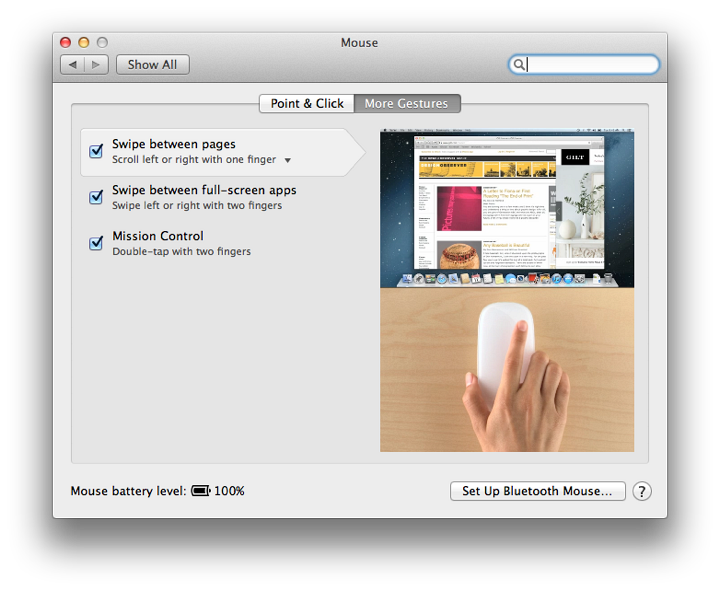Close the Mouse preferences window
This screenshot has height=591, width=720.
(x=66, y=43)
